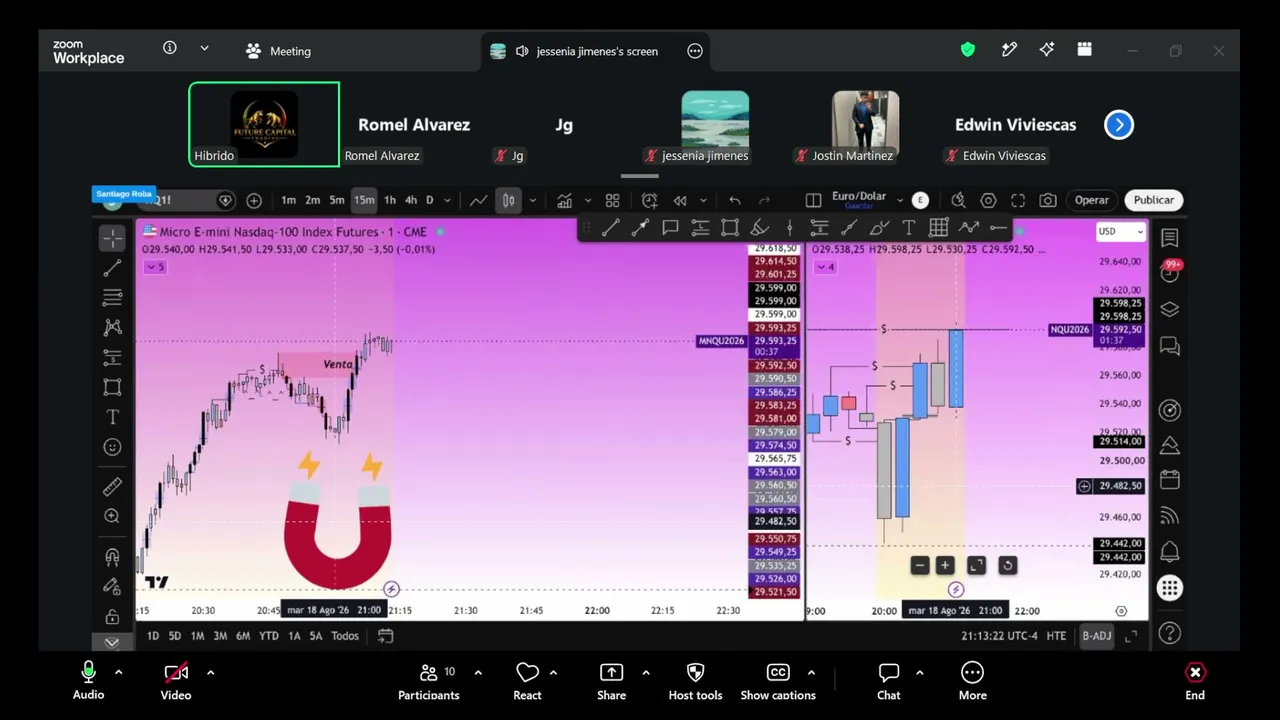Viewport: 1280px width, 720px height.
Task: Open the Zoom Chat panel
Action: [889, 680]
